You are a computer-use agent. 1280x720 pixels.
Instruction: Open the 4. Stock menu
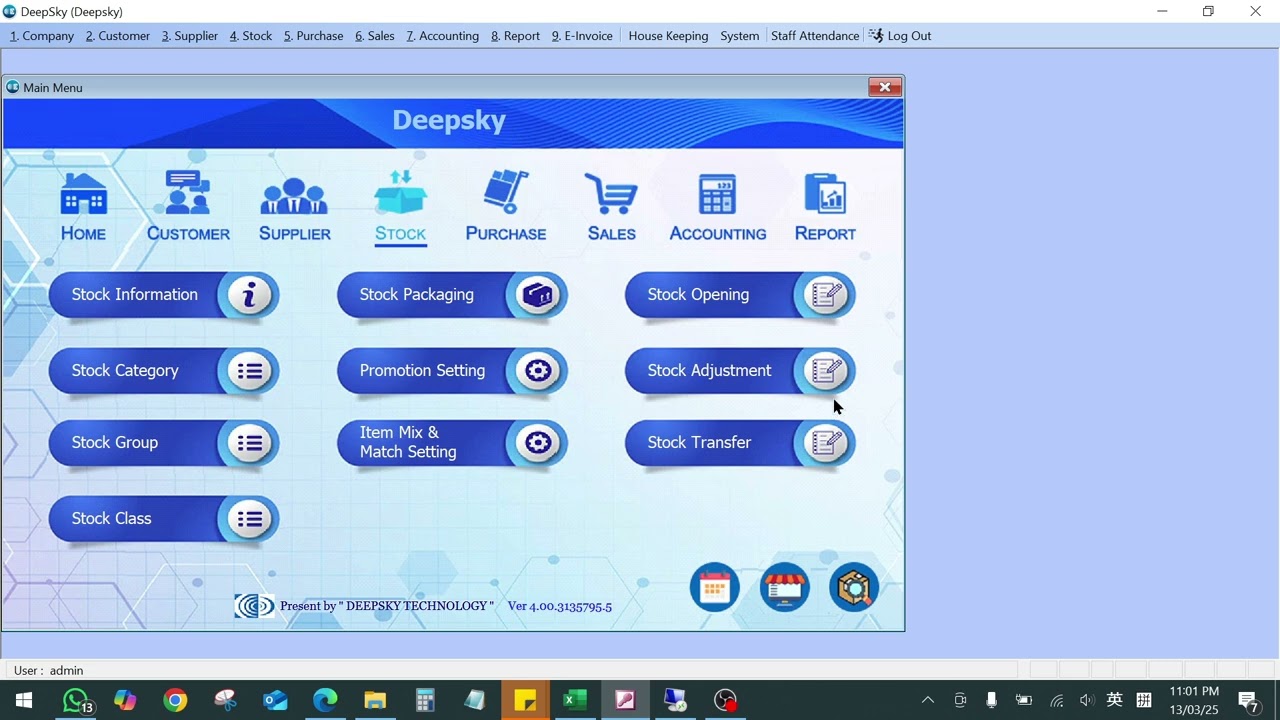coord(251,36)
